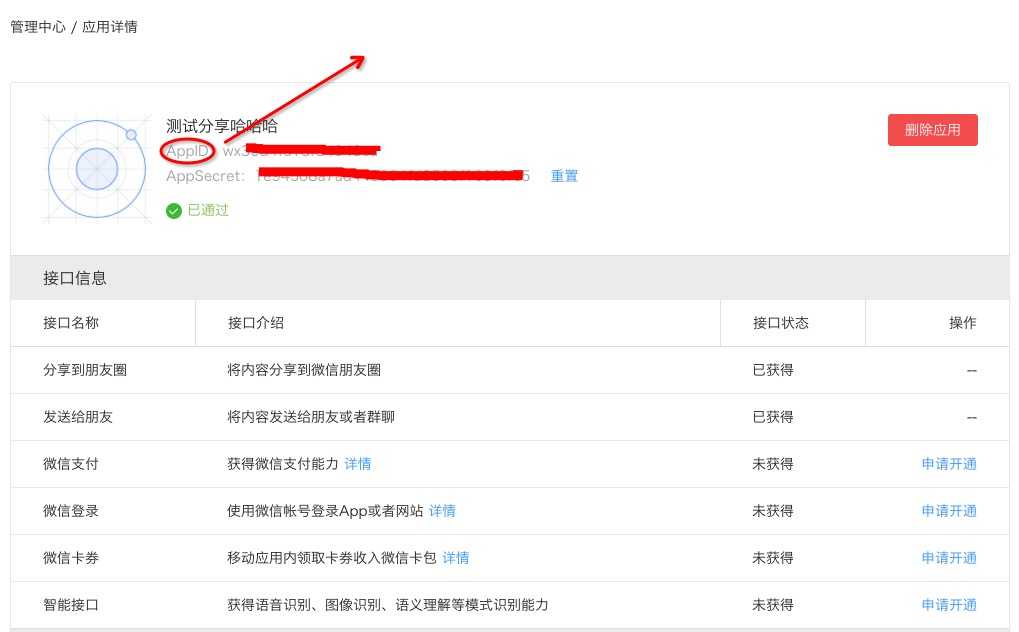Click the 已通过 status text
Screen dimensions: 1019x632
(208, 210)
